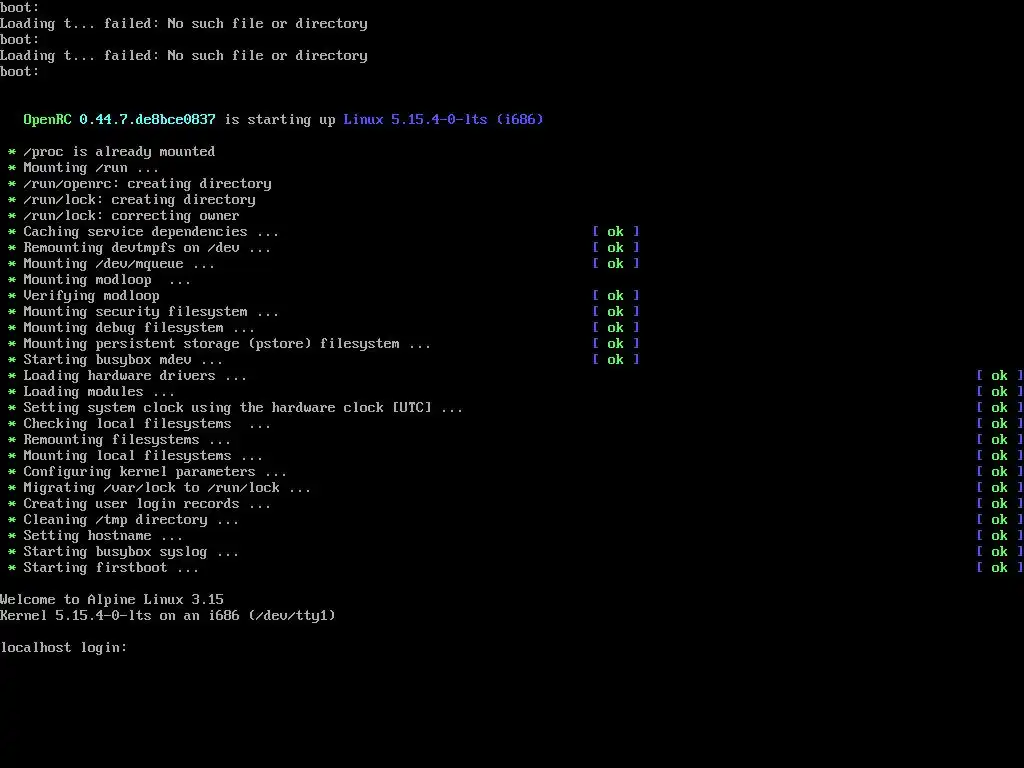The width and height of the screenshot is (1024, 768).
Task: Click 'Mounting local filesystems ...' line
Action: (143, 456)
